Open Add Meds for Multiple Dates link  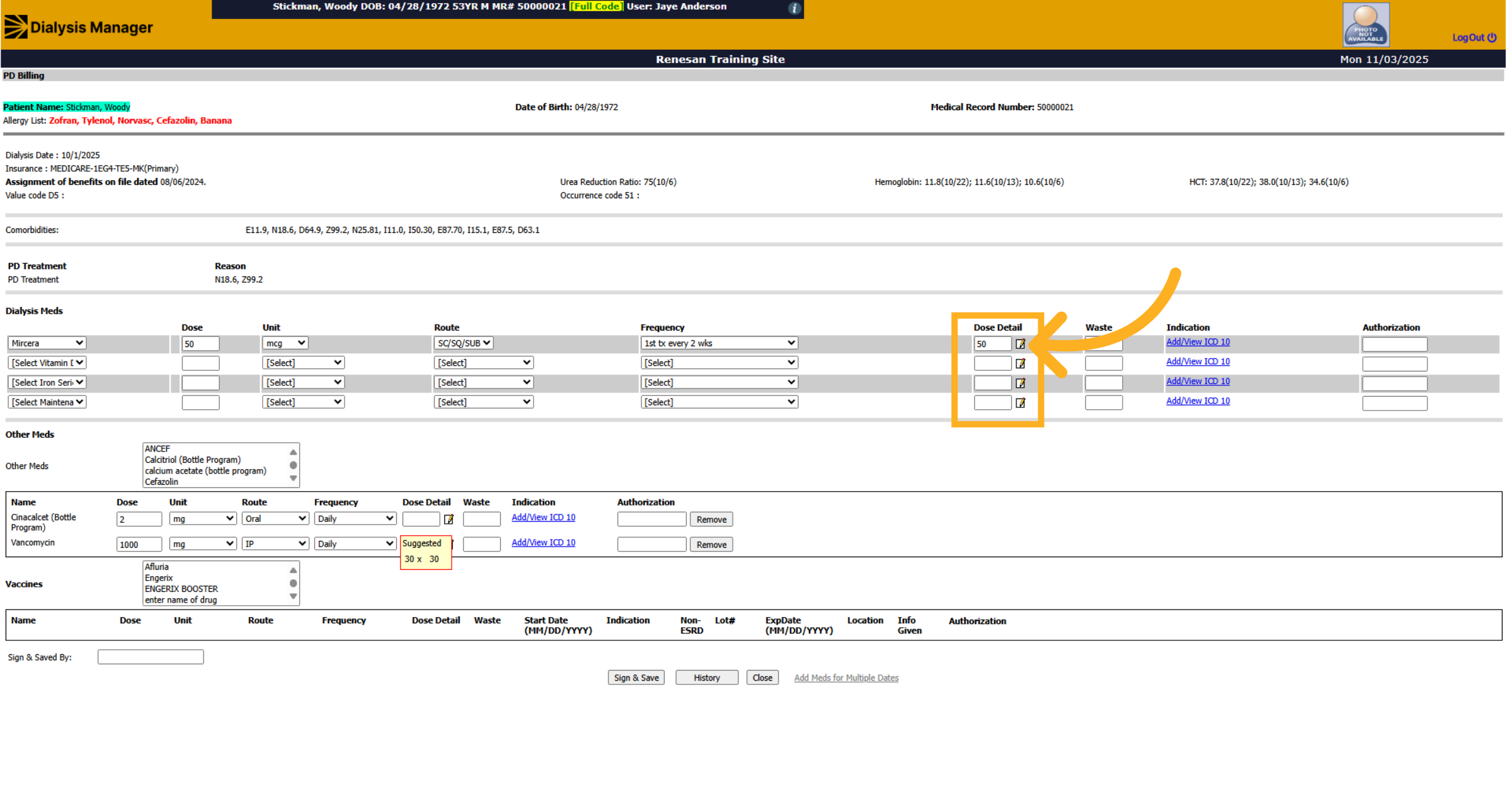(846, 678)
